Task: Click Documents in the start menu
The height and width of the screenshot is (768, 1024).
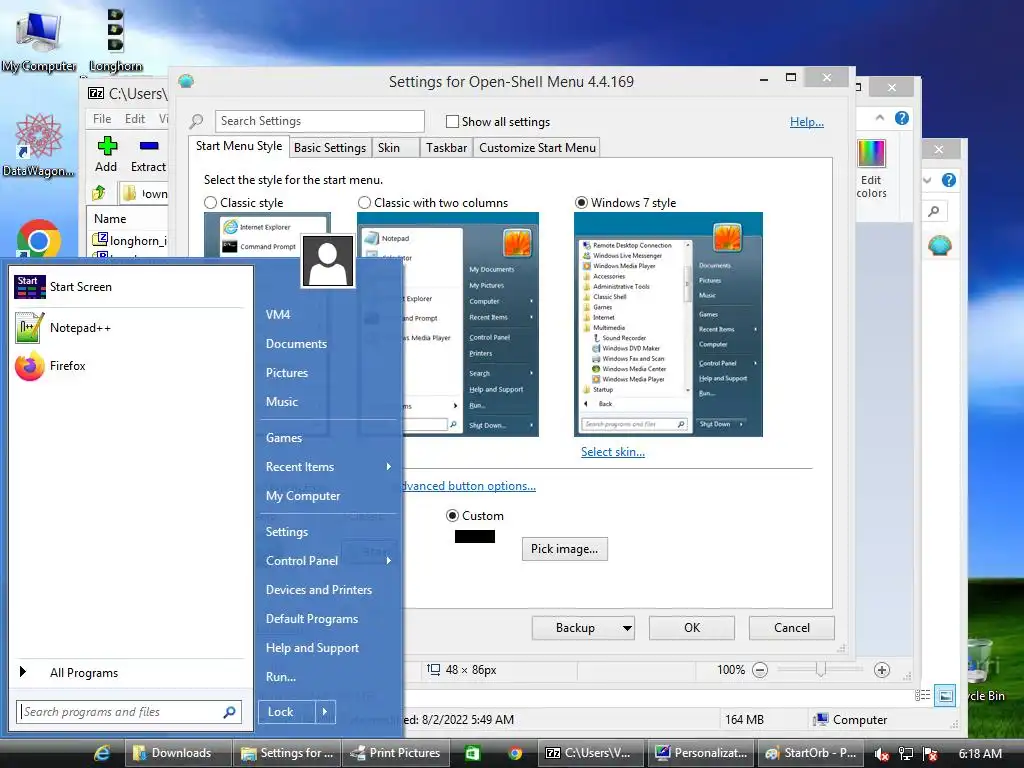Action: tap(296, 344)
